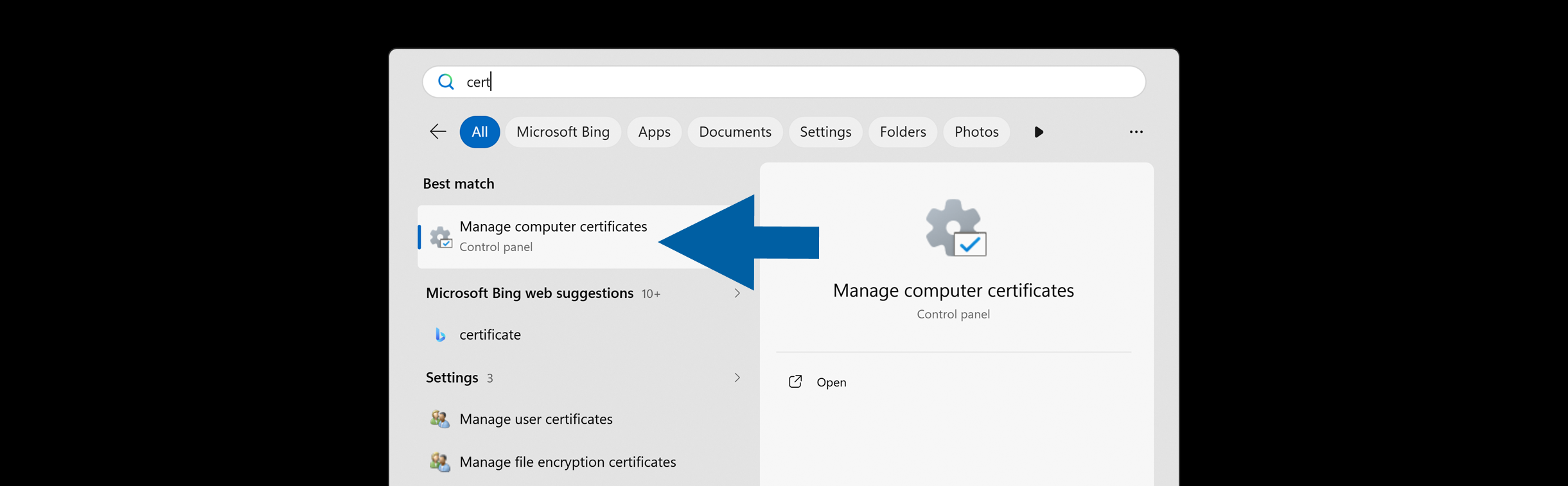
Task: Expand the Settings results chevron
Action: [737, 378]
